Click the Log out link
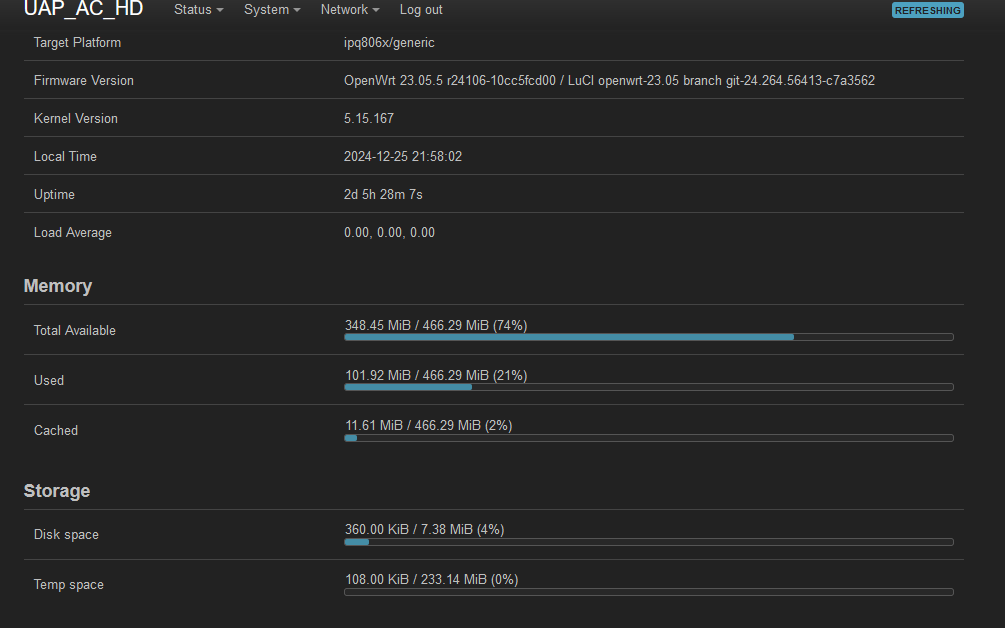The width and height of the screenshot is (1005, 628). tap(421, 10)
